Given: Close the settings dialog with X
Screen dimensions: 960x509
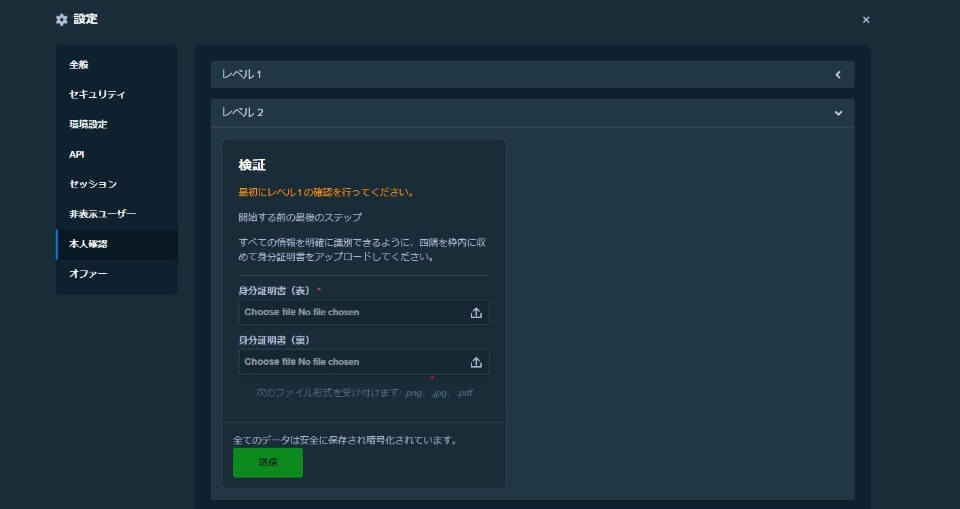Looking at the screenshot, I should 866,20.
